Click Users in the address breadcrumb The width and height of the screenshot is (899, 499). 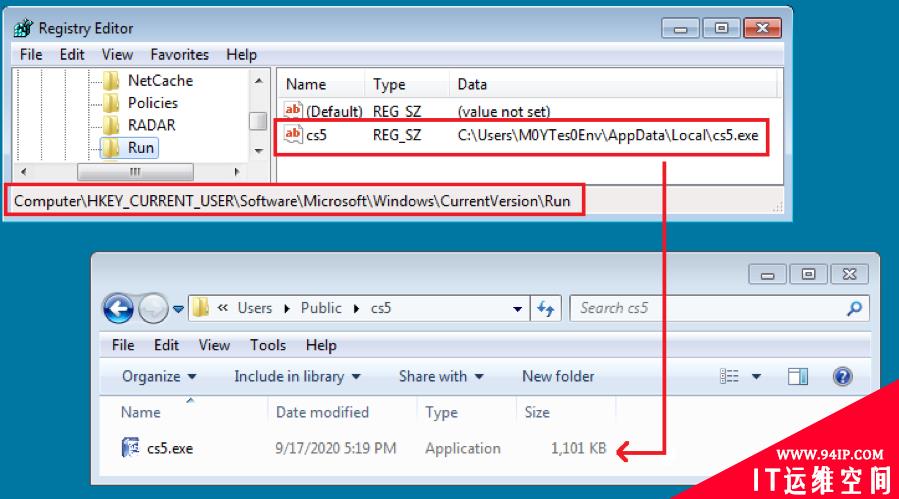point(255,308)
